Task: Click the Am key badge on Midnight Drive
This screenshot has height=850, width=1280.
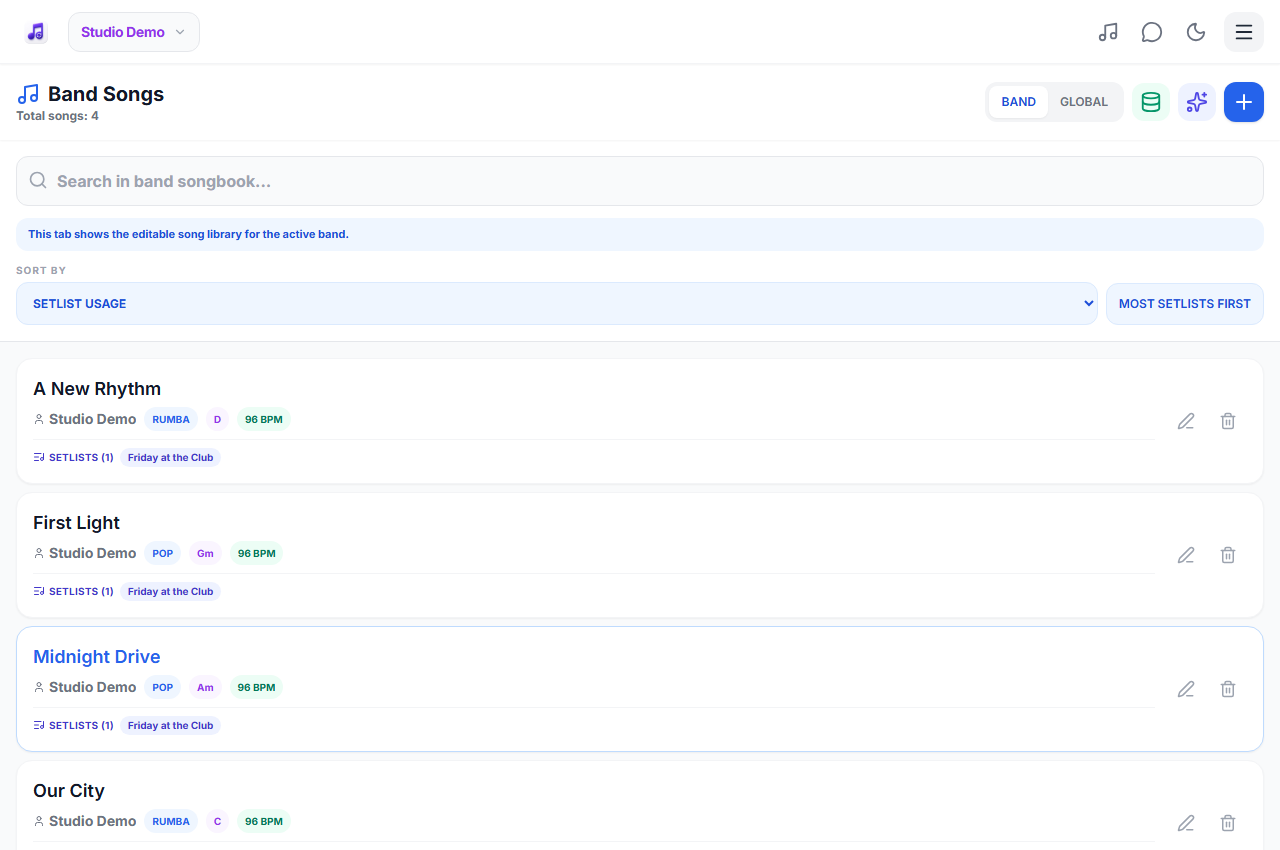Action: point(205,688)
